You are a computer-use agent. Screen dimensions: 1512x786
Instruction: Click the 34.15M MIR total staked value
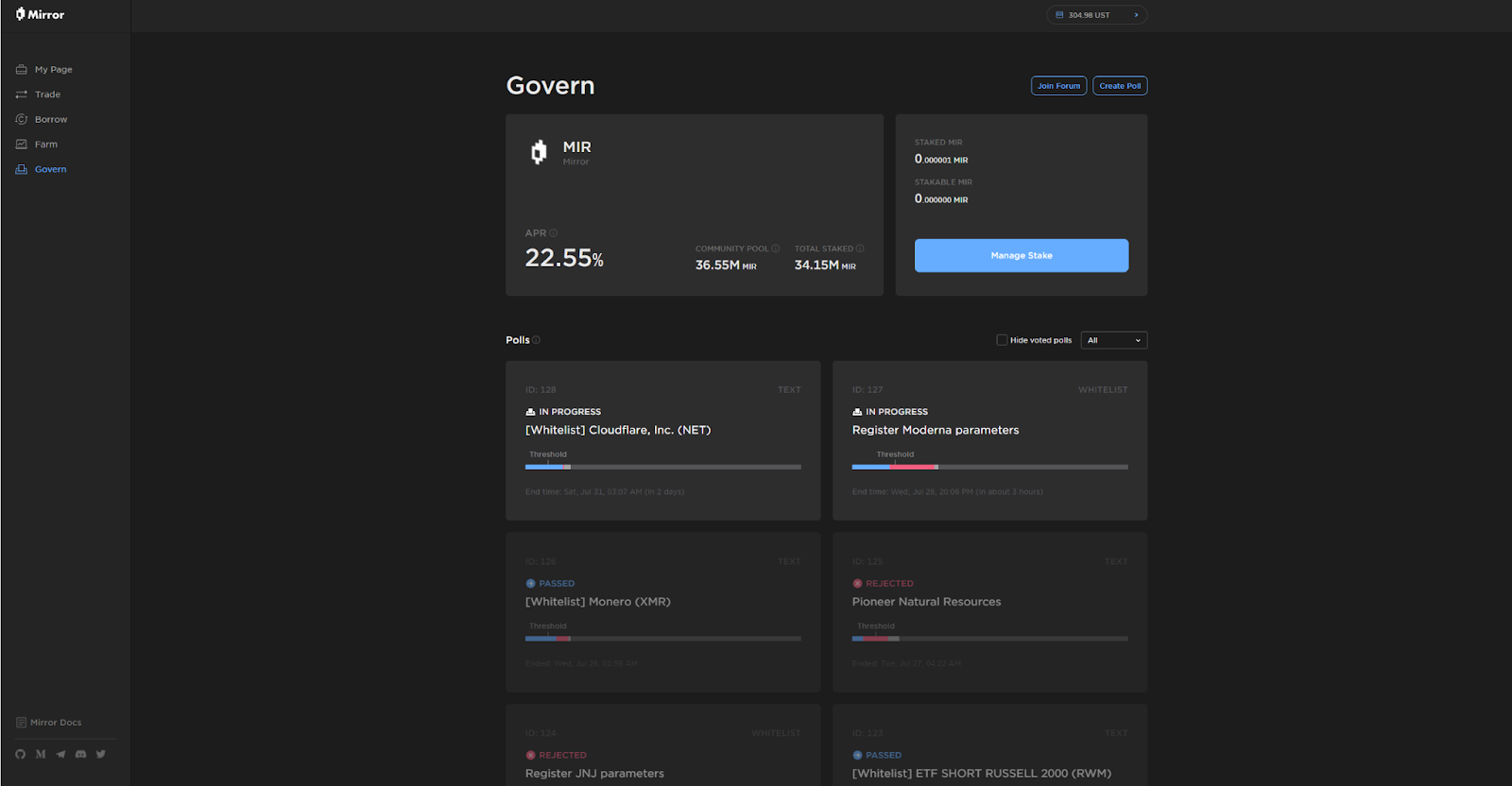pyautogui.click(x=825, y=265)
